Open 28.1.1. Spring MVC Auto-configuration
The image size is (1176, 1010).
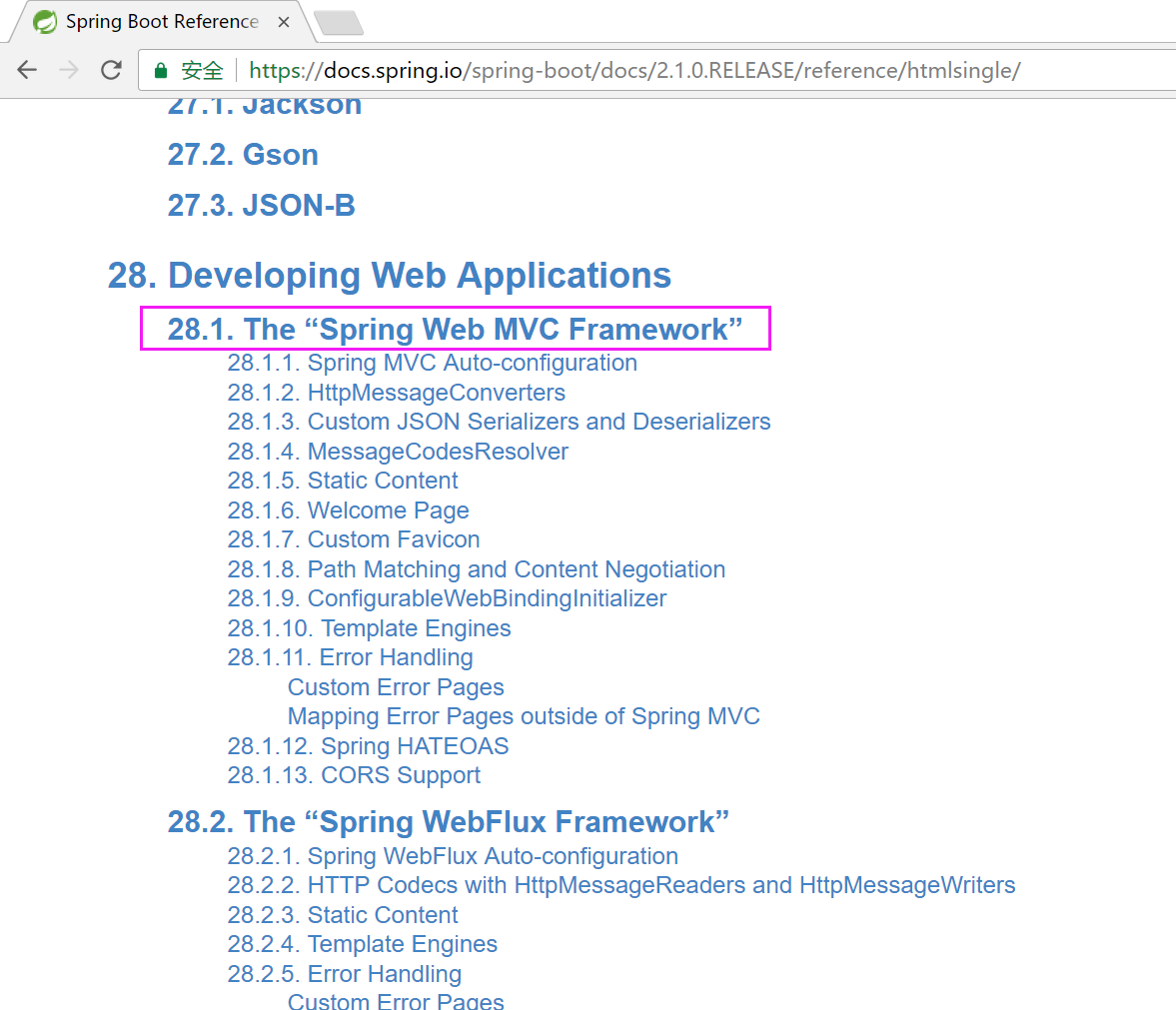[432, 363]
